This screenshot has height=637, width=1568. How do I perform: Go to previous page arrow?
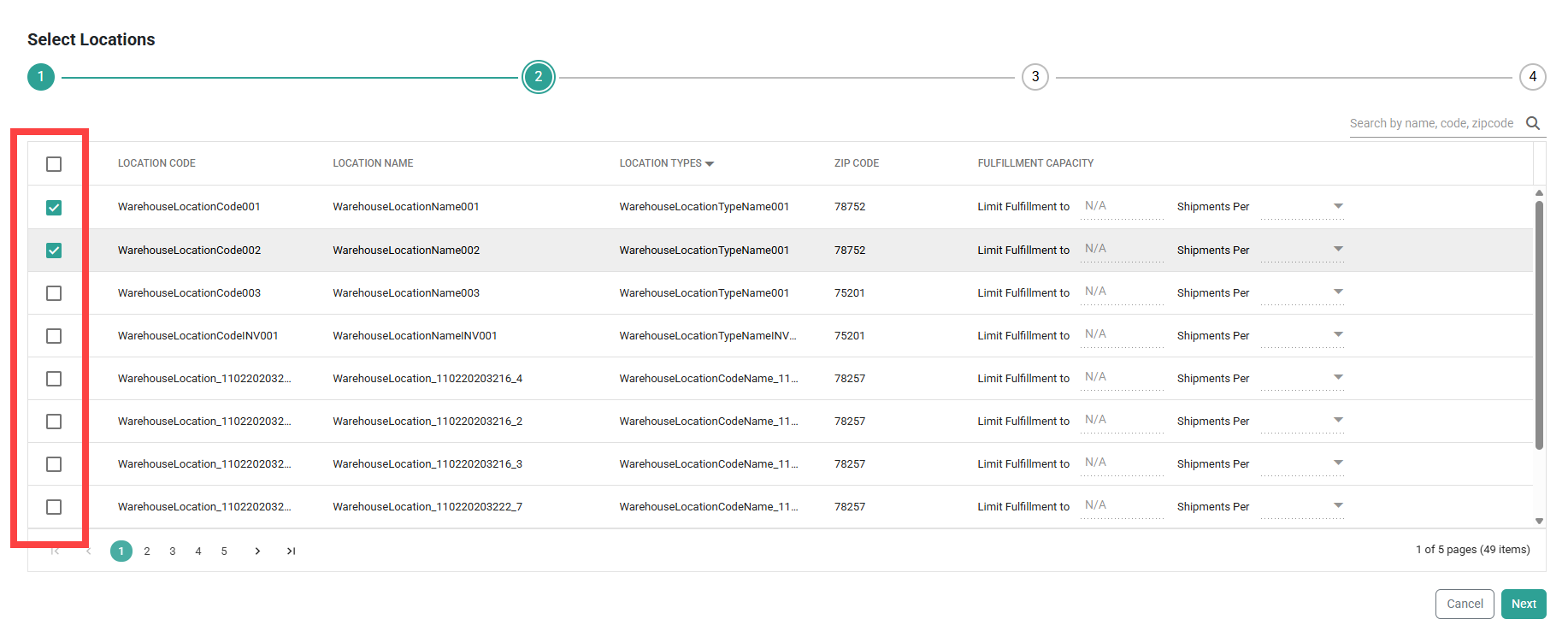[x=88, y=551]
